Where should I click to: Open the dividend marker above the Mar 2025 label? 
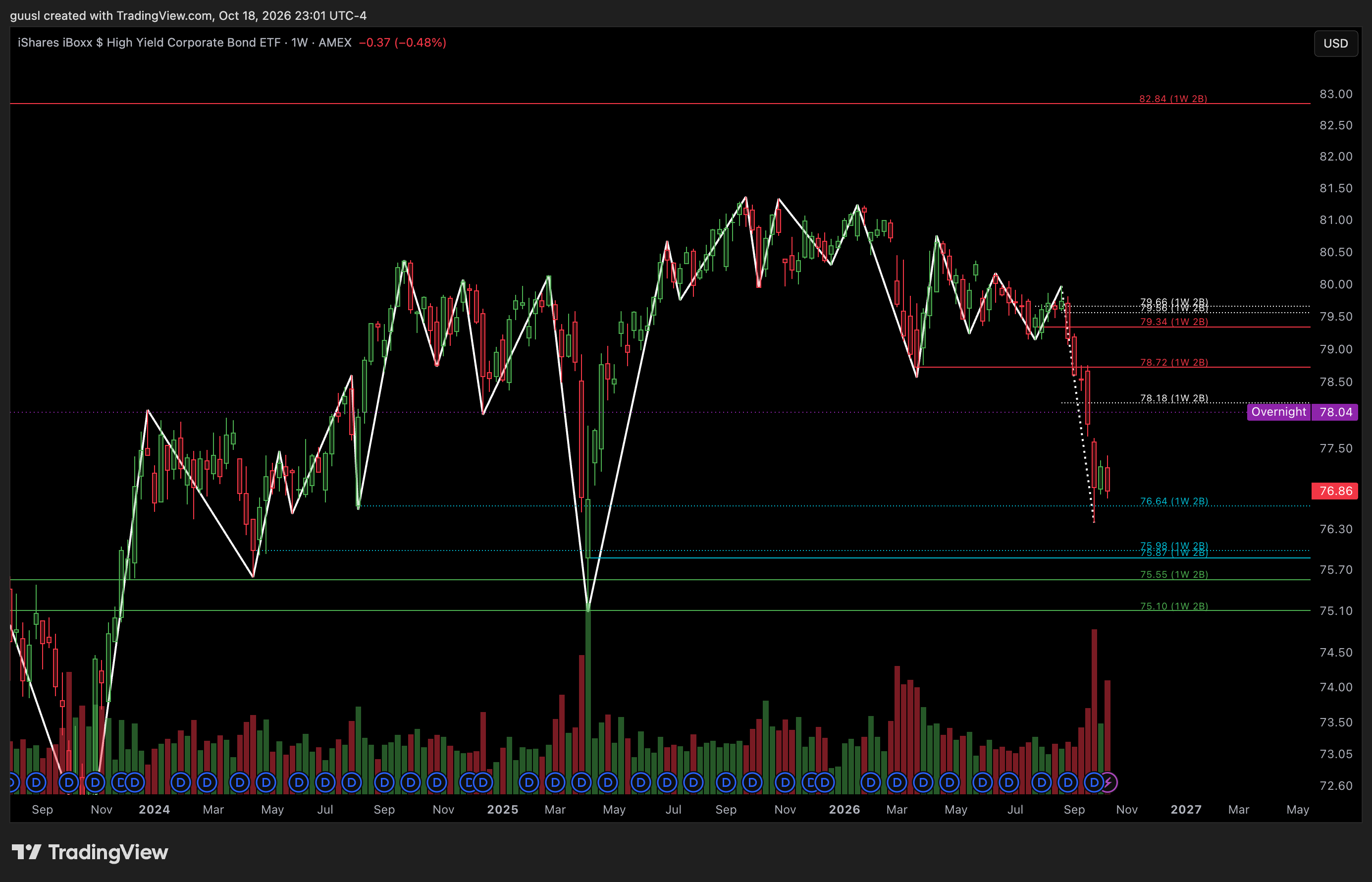click(555, 782)
